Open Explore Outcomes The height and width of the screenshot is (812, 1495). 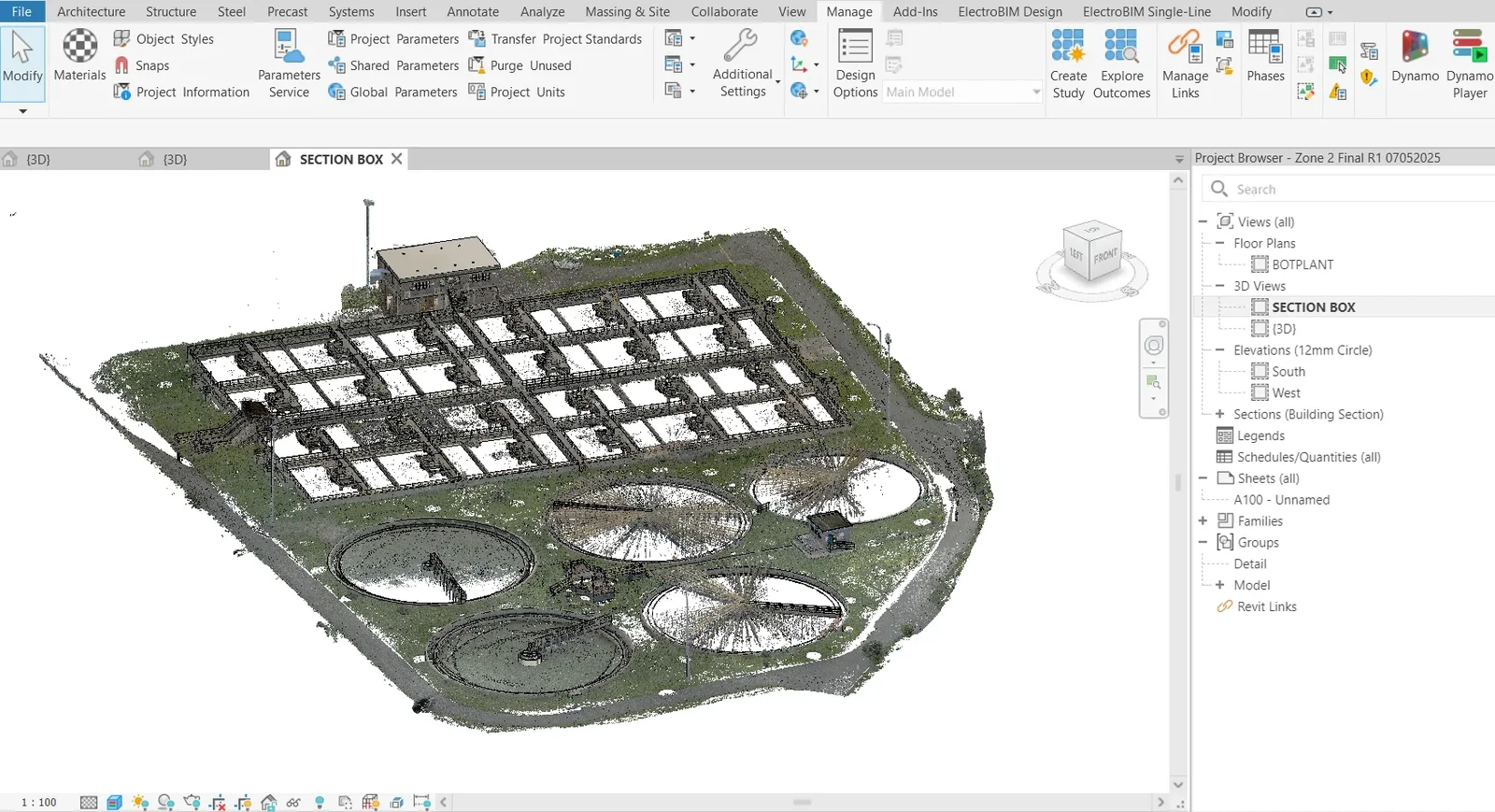pos(1121,64)
